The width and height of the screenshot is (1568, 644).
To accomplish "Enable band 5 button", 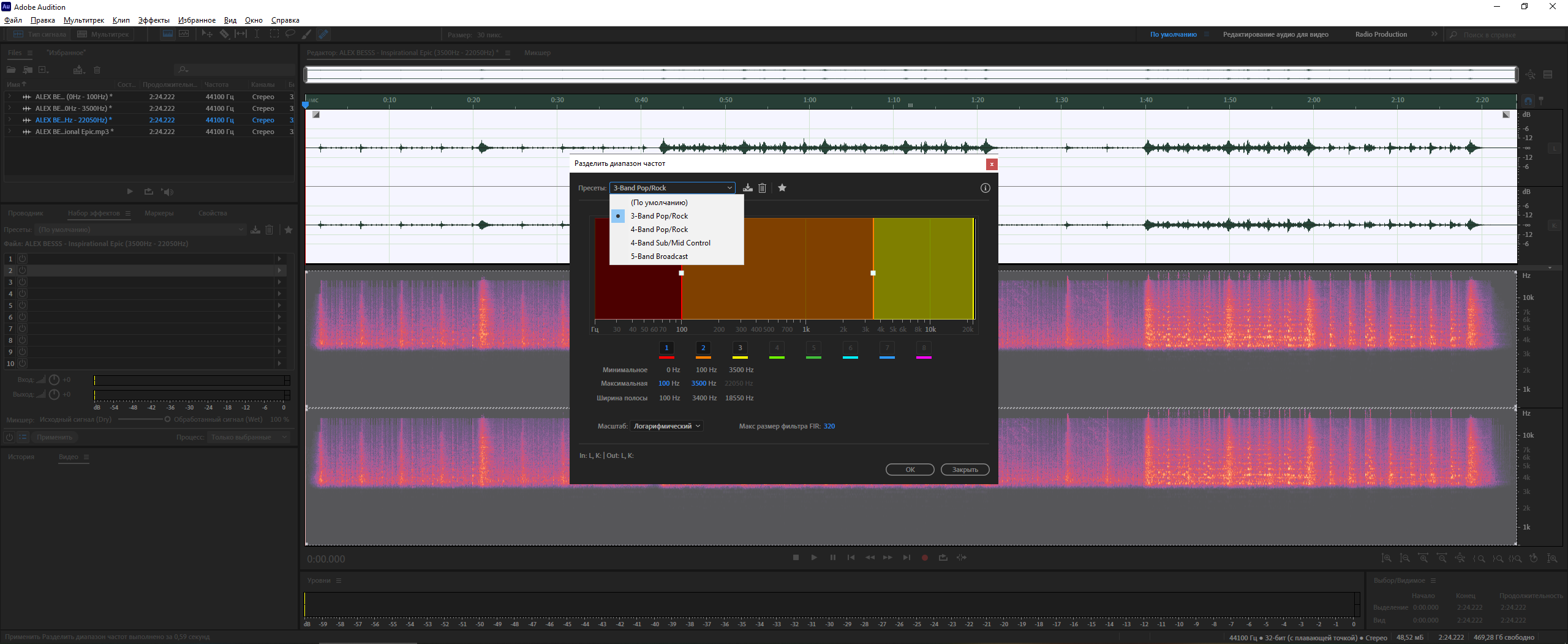I will coord(813,348).
